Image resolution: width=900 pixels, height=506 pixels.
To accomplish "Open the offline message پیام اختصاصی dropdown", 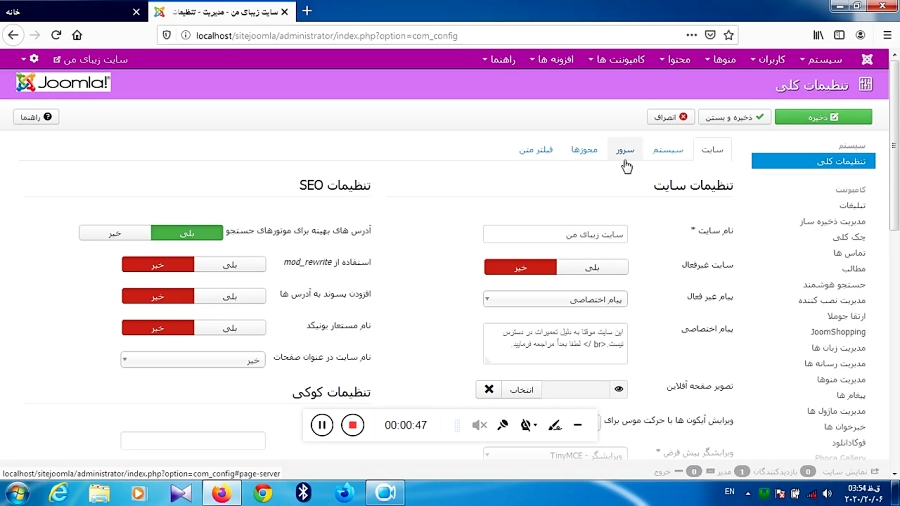I will (x=556, y=299).
